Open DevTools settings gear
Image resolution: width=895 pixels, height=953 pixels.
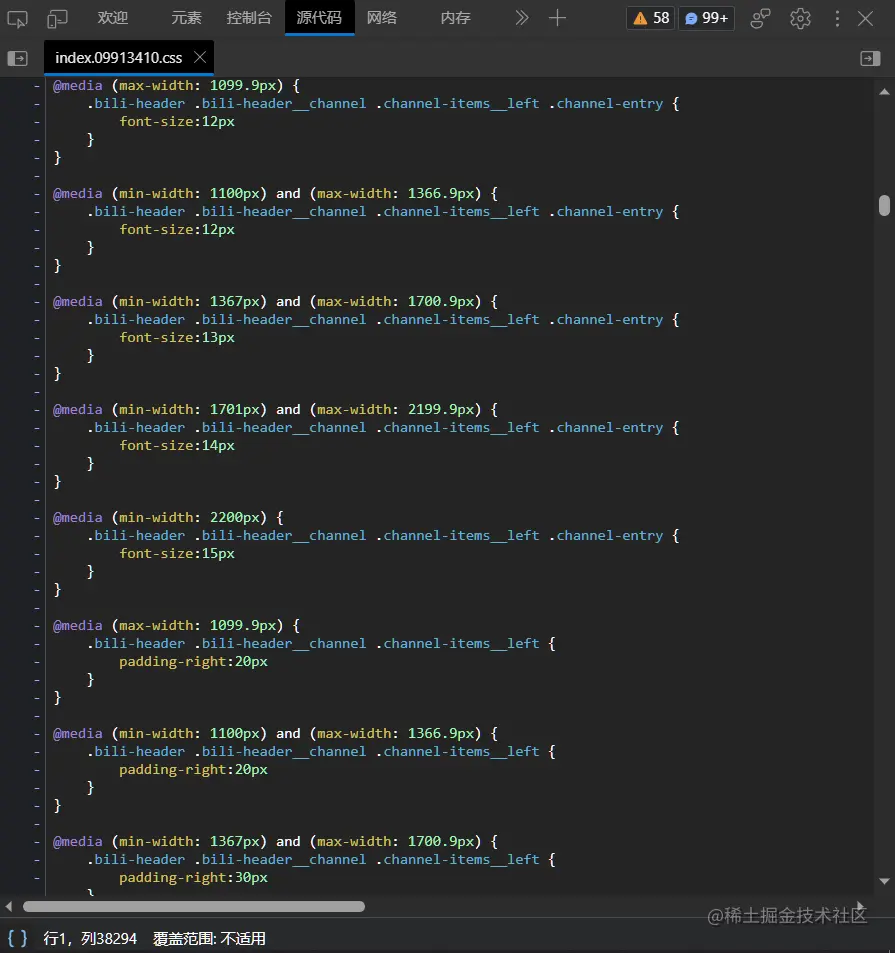(x=800, y=18)
